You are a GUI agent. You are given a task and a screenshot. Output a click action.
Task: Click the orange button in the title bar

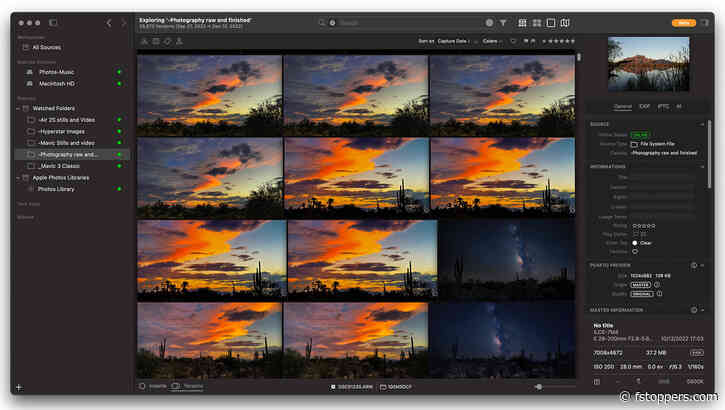tap(683, 23)
